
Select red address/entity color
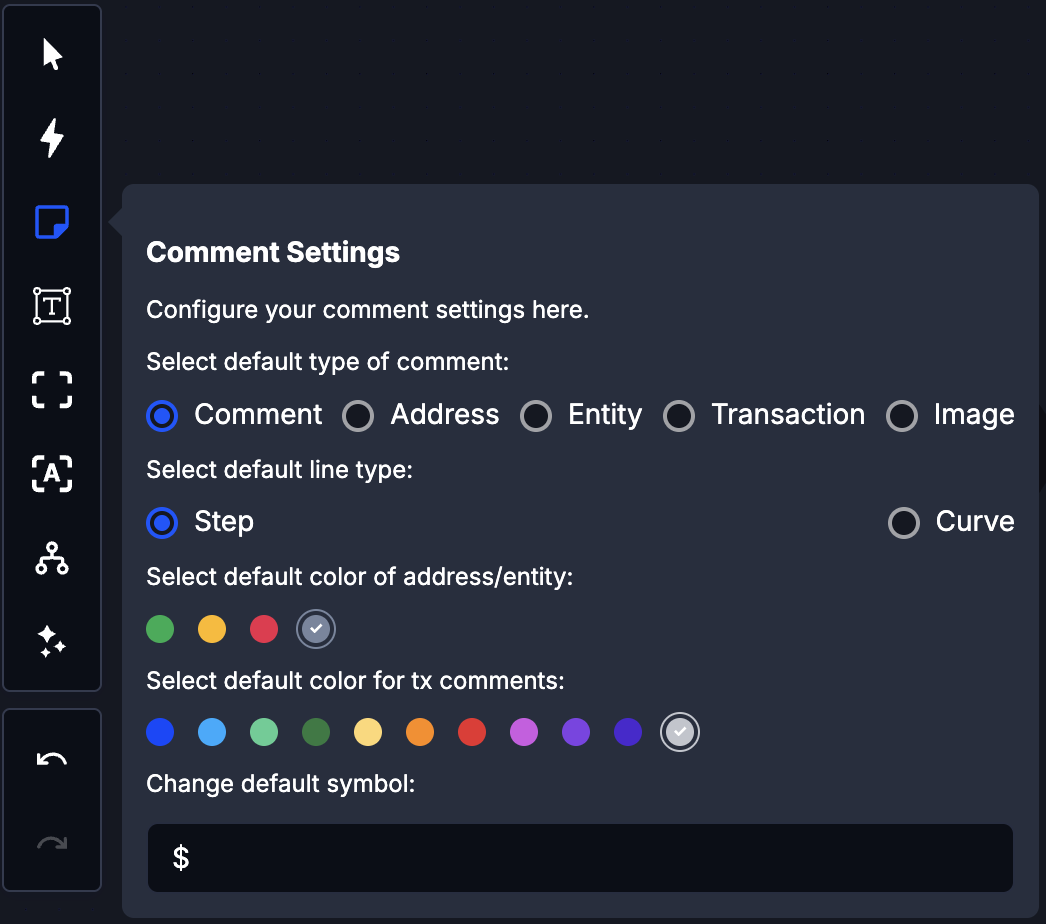click(x=264, y=629)
